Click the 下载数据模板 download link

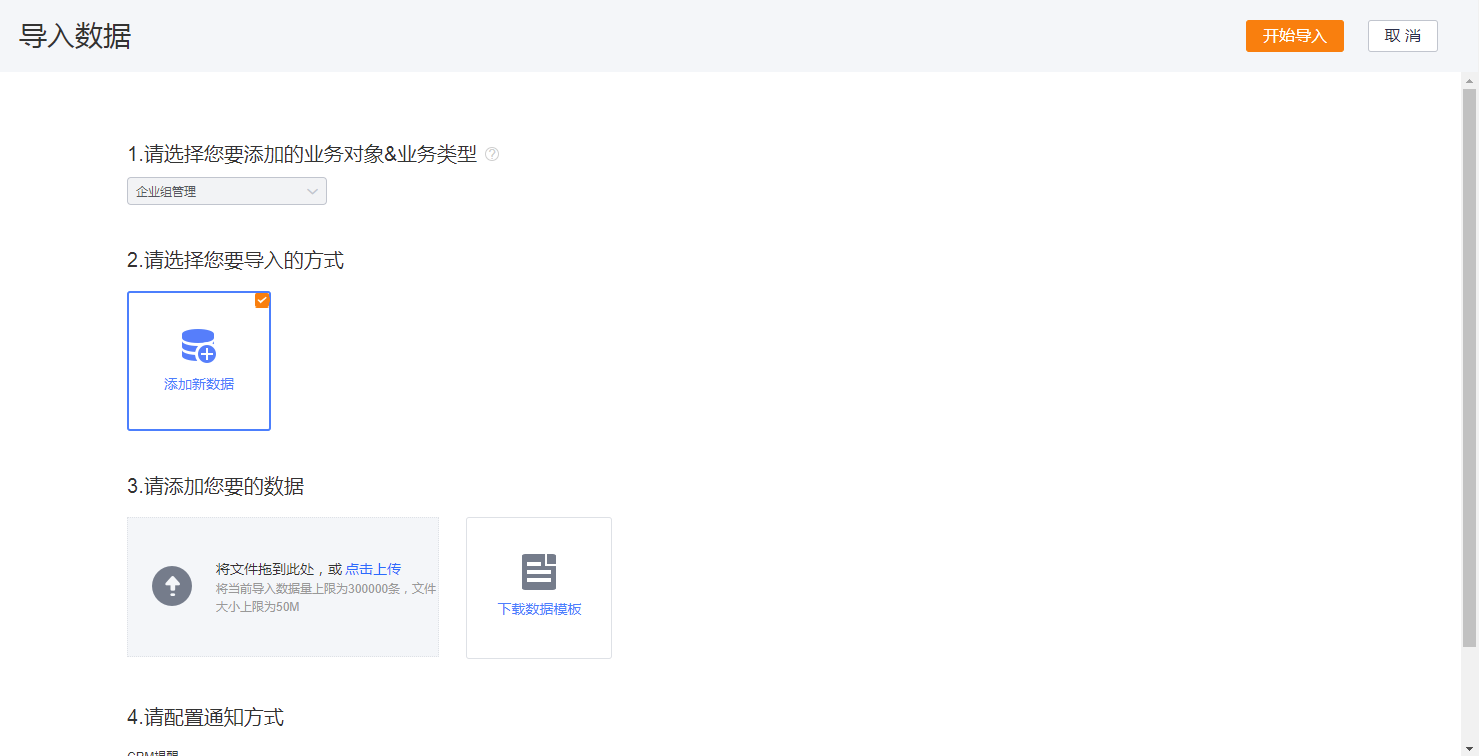tap(538, 608)
